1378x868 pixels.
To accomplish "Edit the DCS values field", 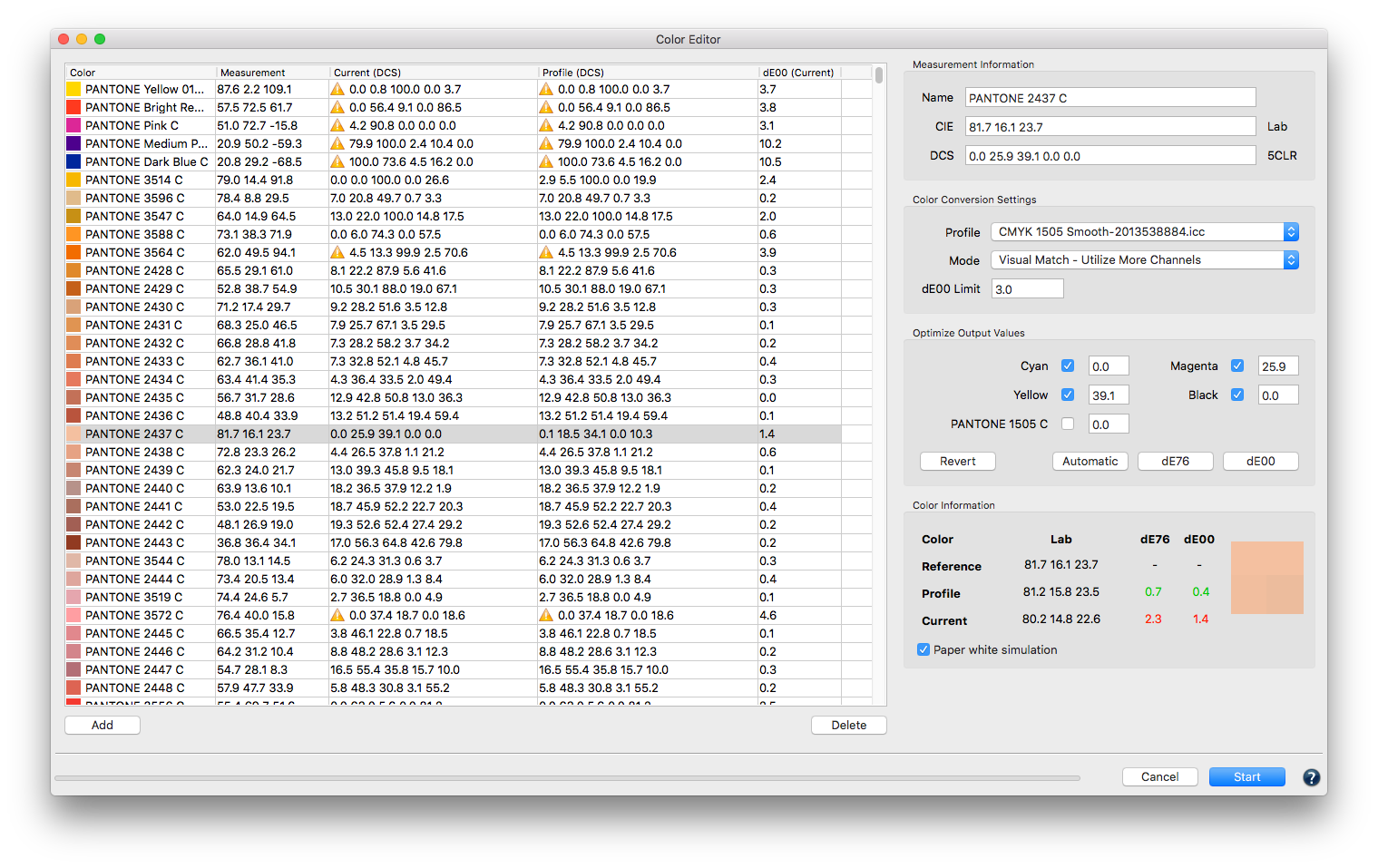I will (1110, 155).
